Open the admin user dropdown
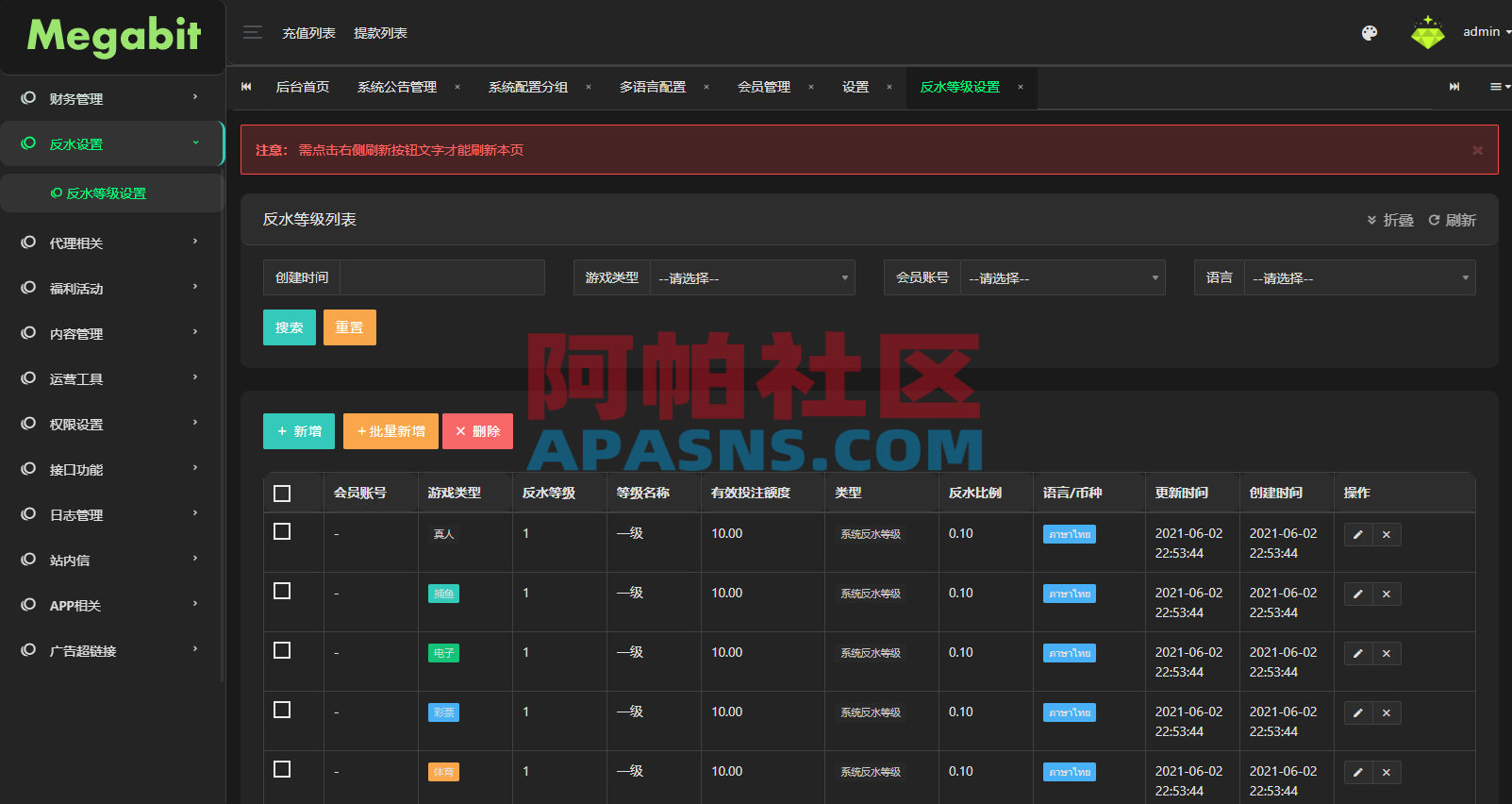 point(1487,32)
